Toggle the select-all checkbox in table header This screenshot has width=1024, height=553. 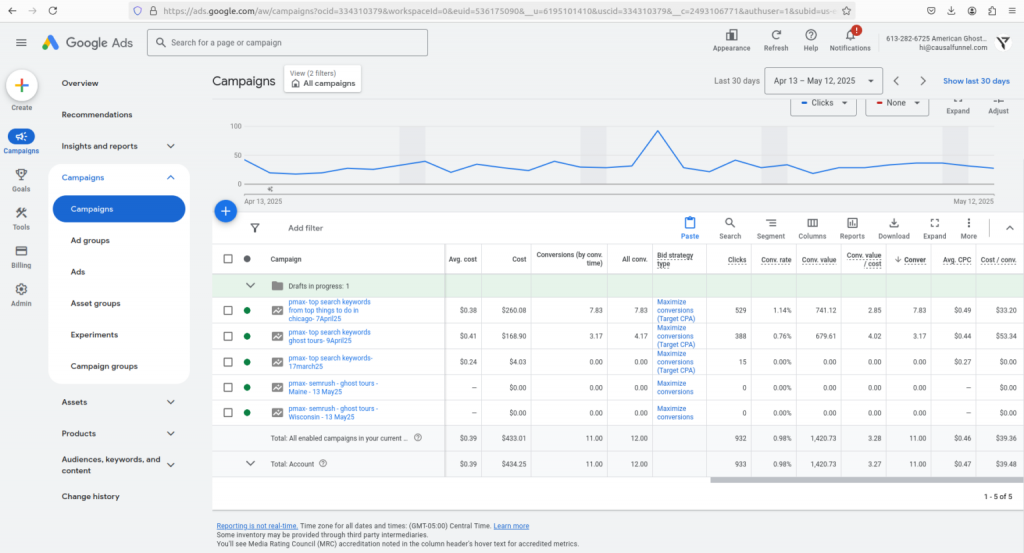tap(228, 259)
